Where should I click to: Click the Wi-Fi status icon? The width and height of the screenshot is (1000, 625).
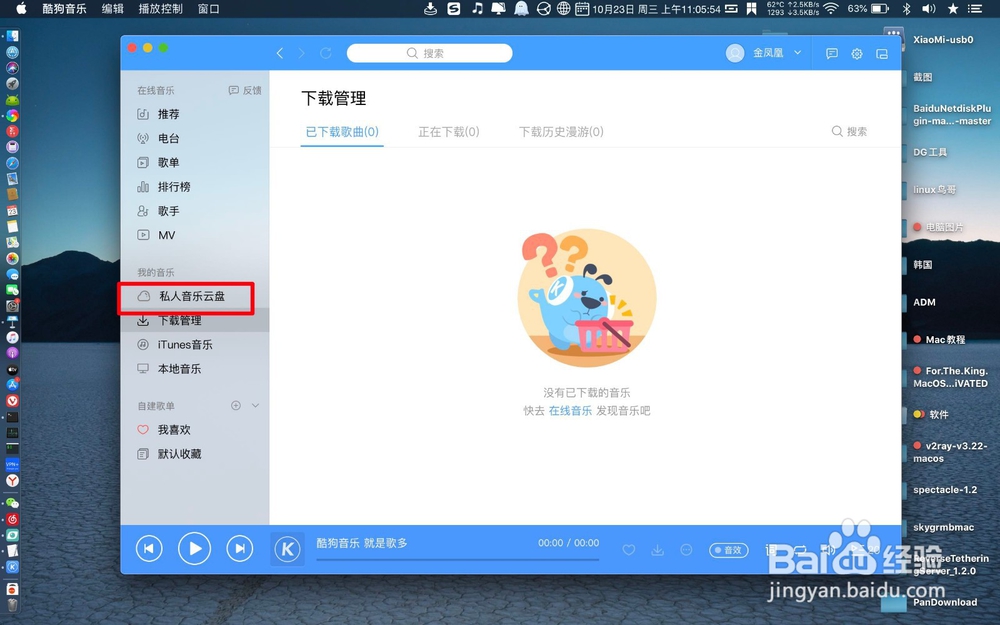[830, 8]
